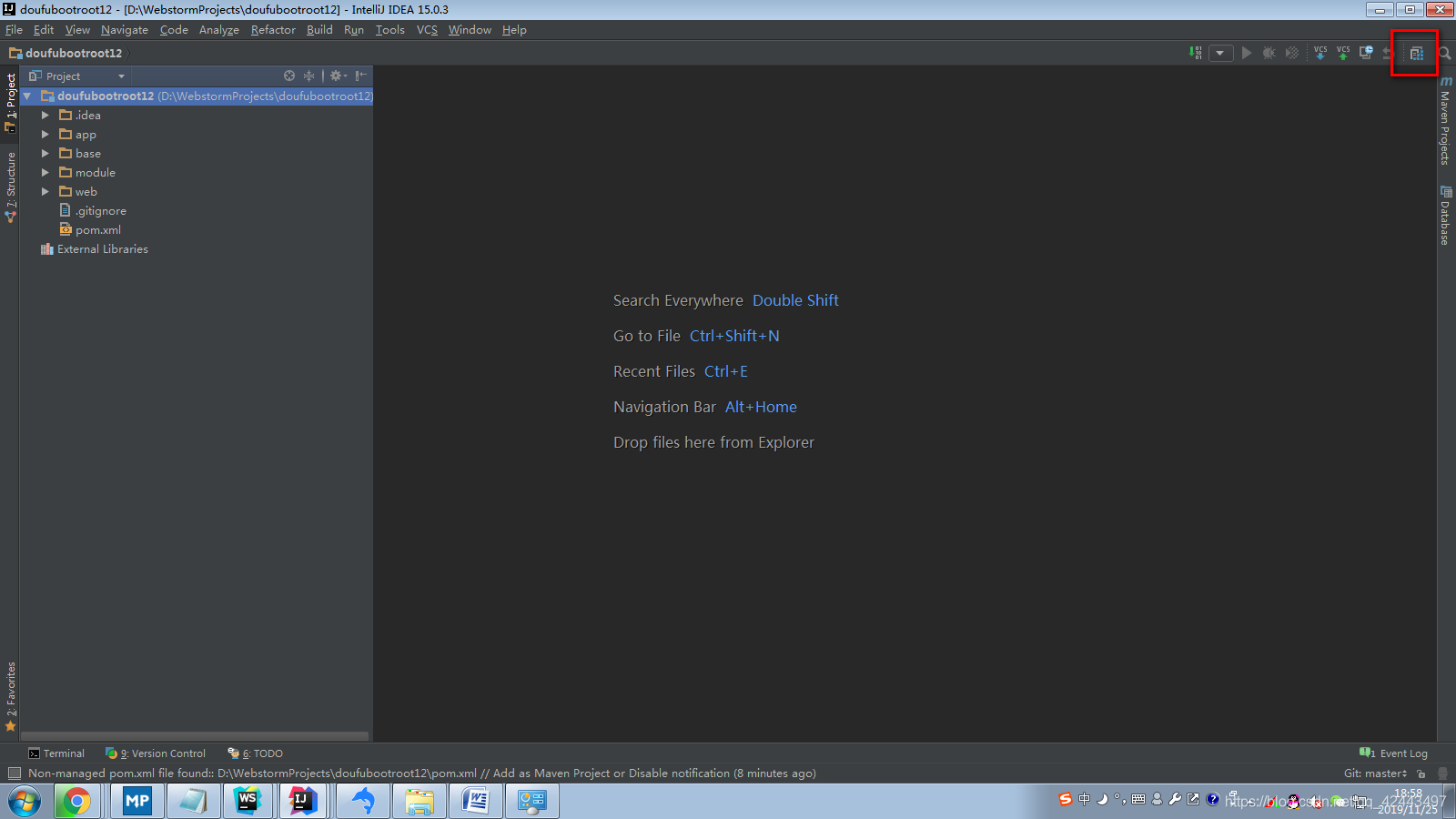This screenshot has width=1456, height=819.
Task: Click the VCS Update Project icon
Action: click(1320, 53)
